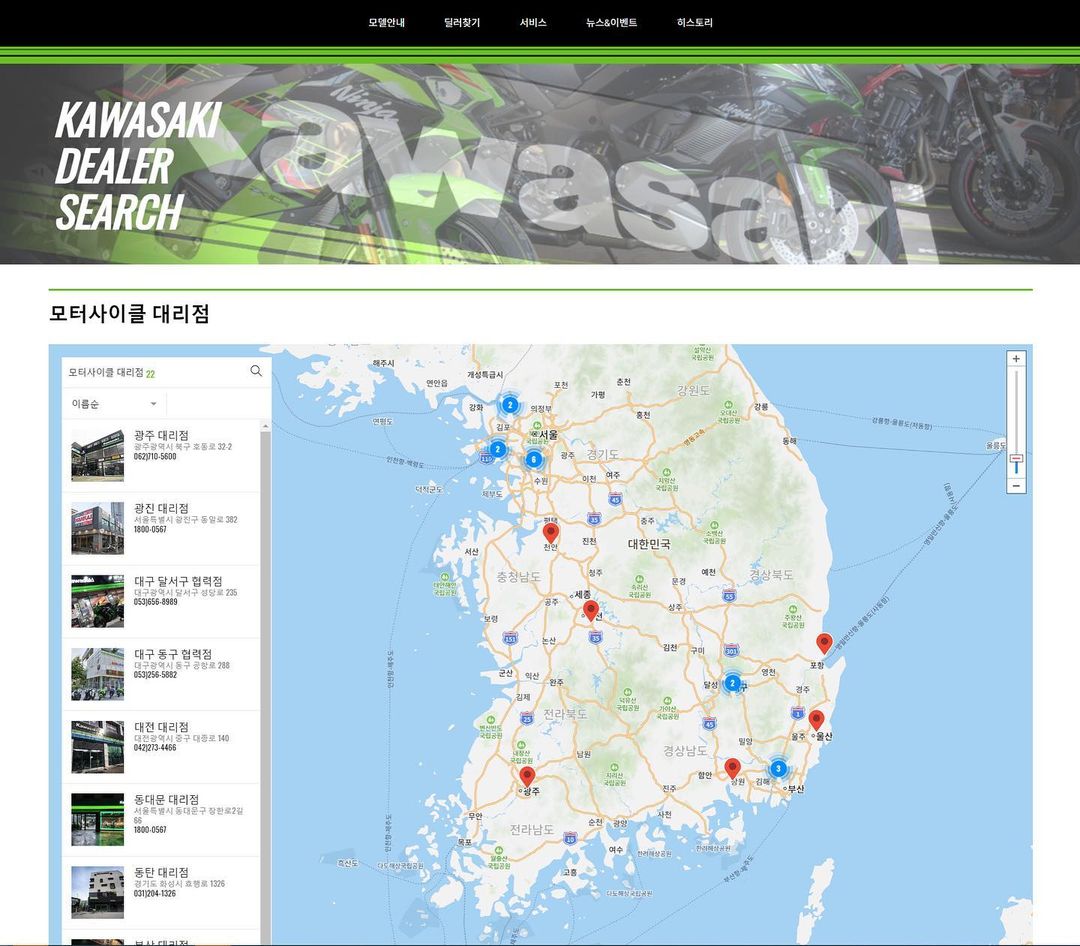
Task: Click the 모터사이클 대리점 22 list header
Action: pyautogui.click(x=112, y=373)
